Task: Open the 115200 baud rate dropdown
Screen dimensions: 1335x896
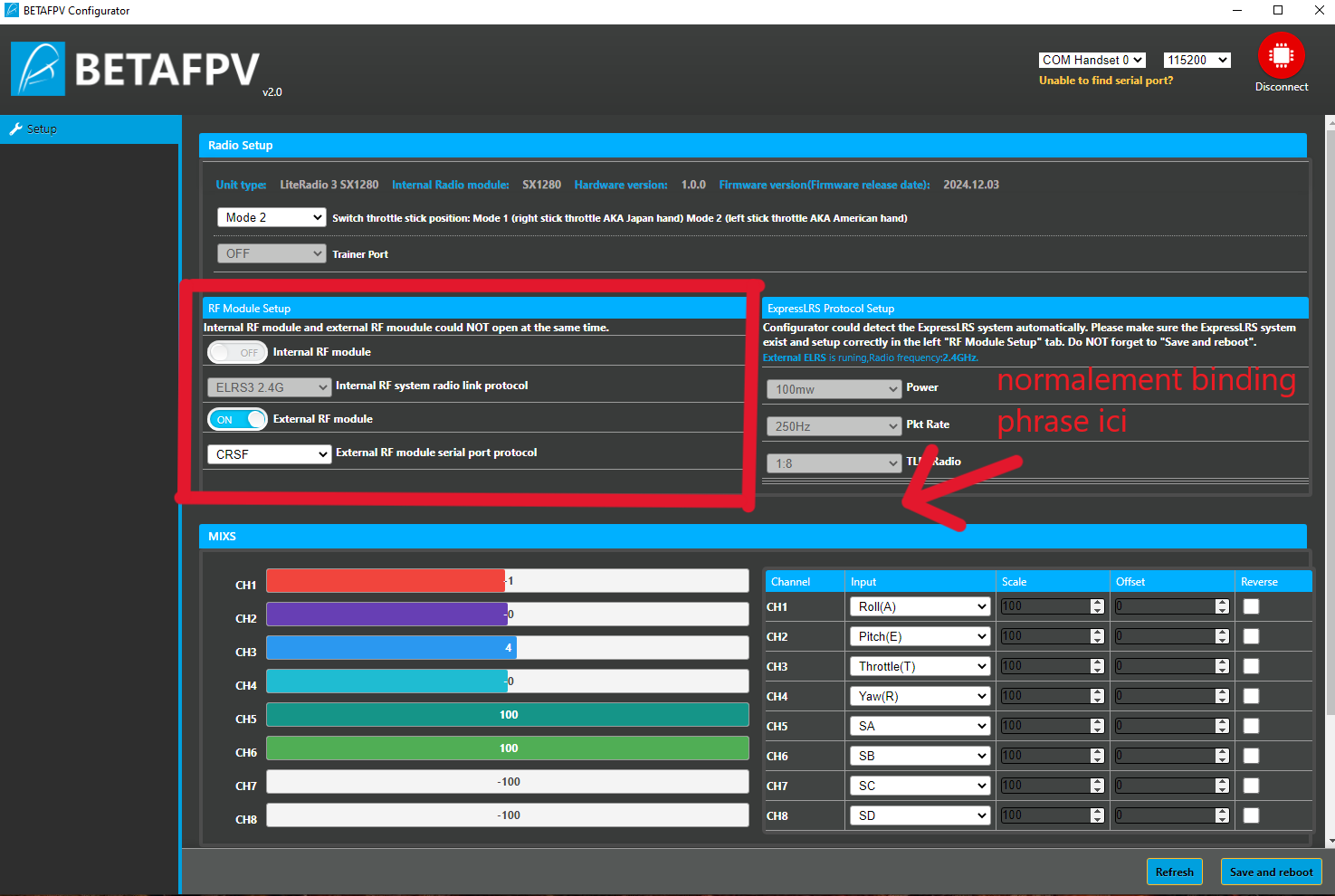Action: click(1197, 60)
